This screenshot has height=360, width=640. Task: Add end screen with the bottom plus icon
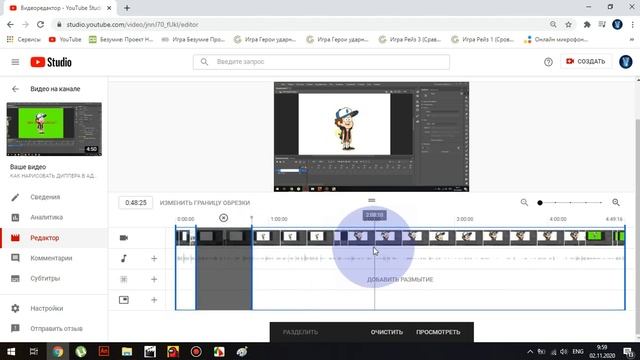(x=154, y=300)
